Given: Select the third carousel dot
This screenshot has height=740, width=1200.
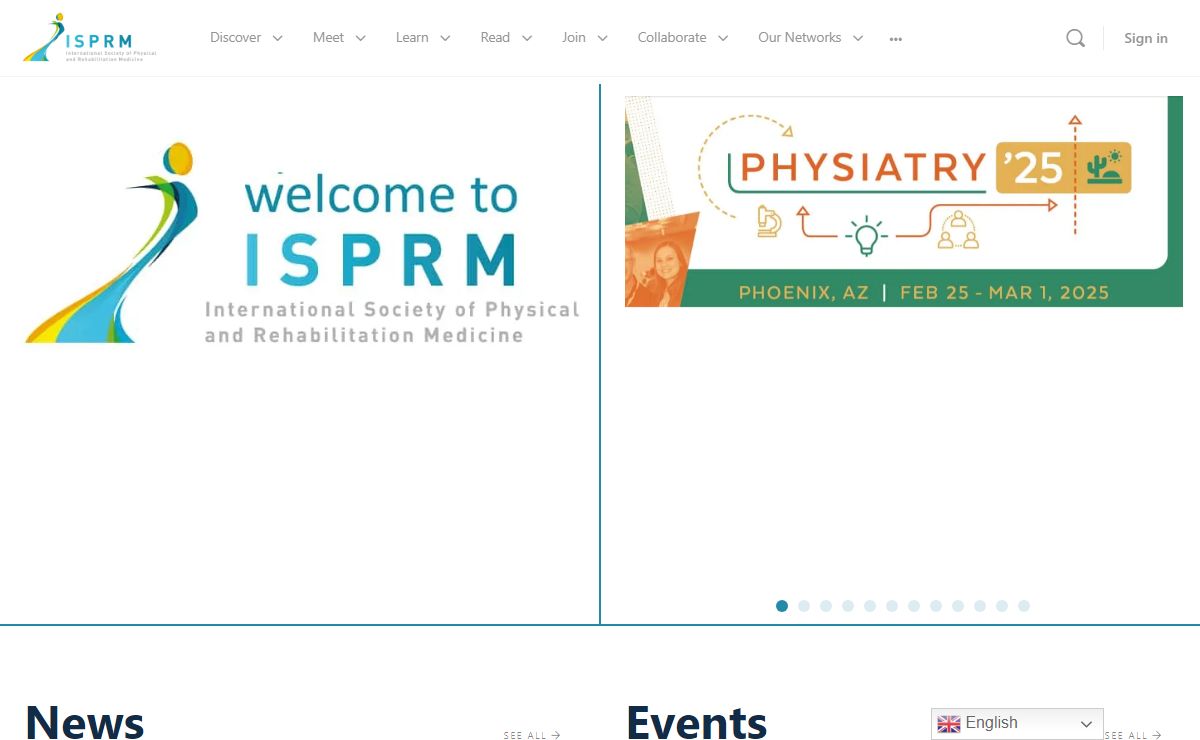Looking at the screenshot, I should pyautogui.click(x=826, y=606).
